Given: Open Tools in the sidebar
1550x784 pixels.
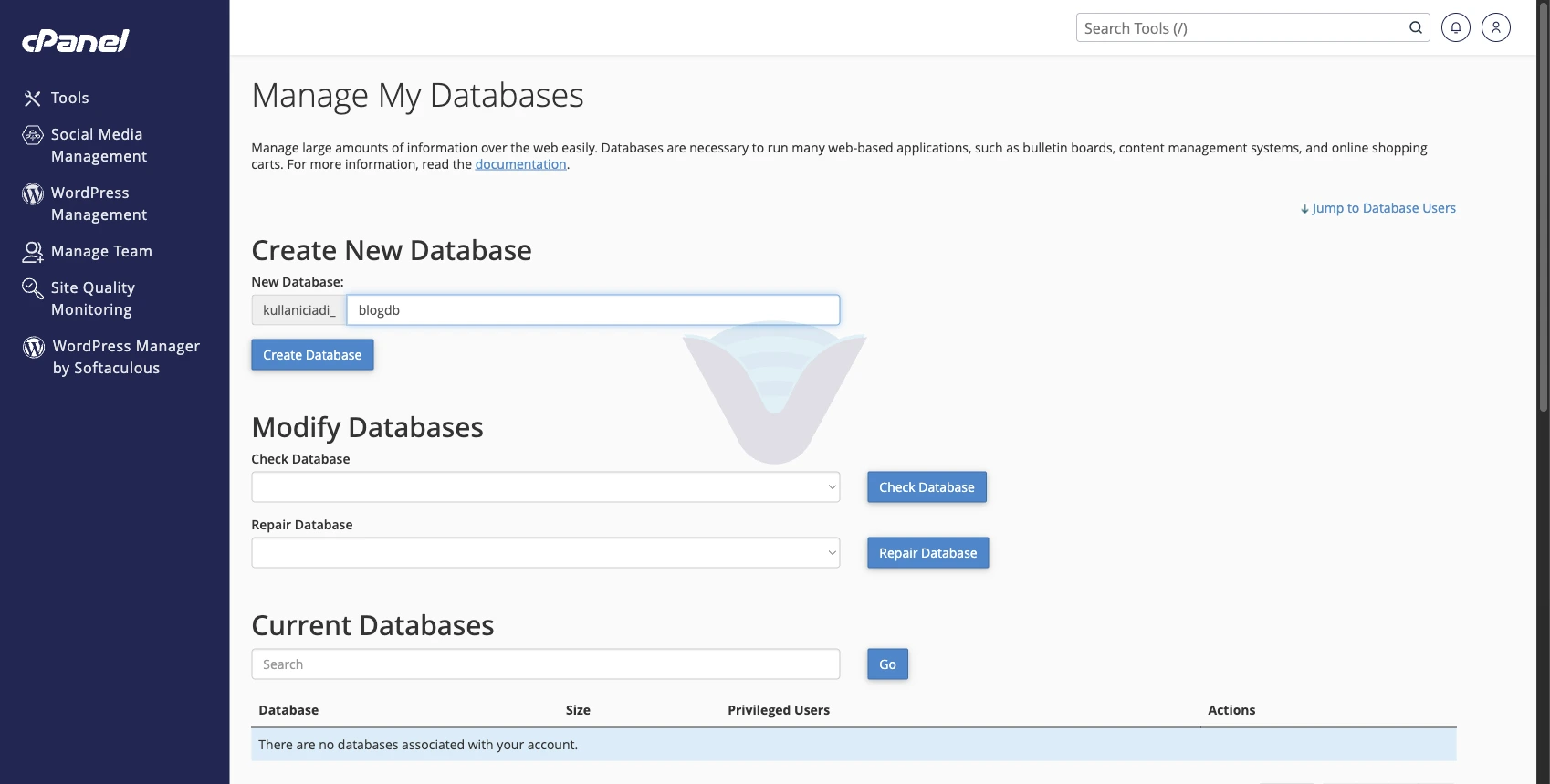Looking at the screenshot, I should pyautogui.click(x=69, y=98).
